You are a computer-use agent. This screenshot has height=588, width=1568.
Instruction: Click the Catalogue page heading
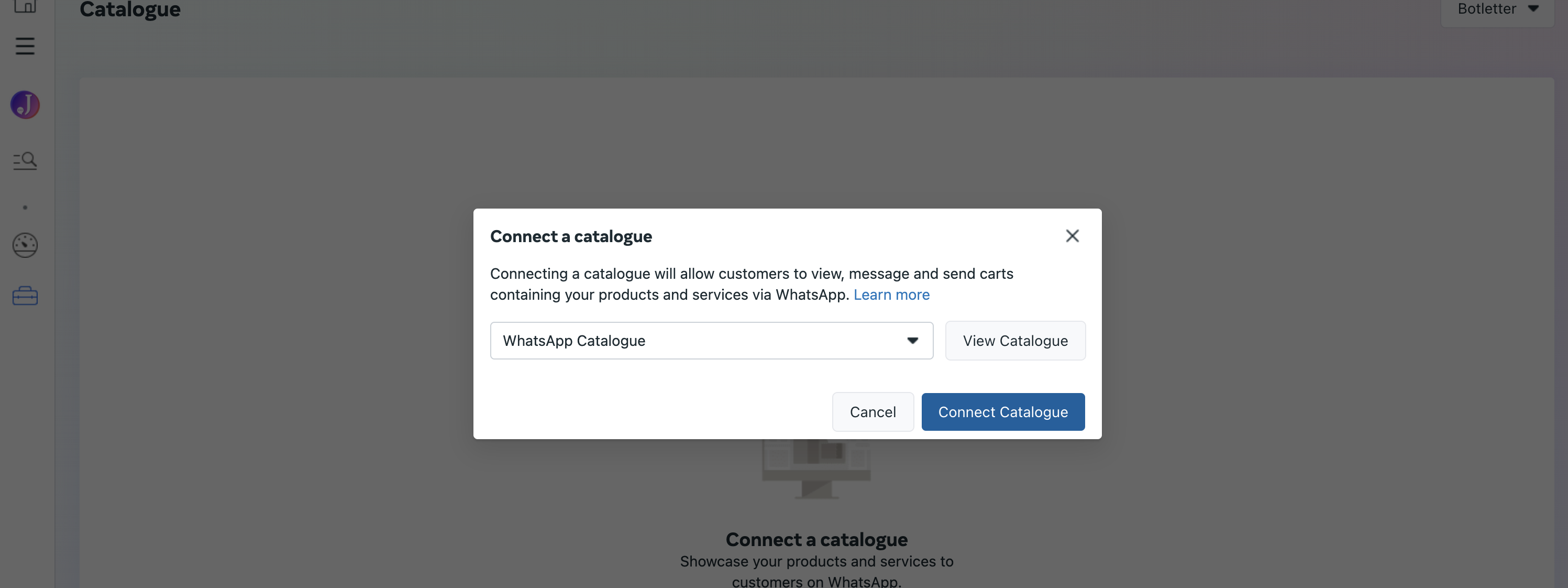(x=130, y=10)
